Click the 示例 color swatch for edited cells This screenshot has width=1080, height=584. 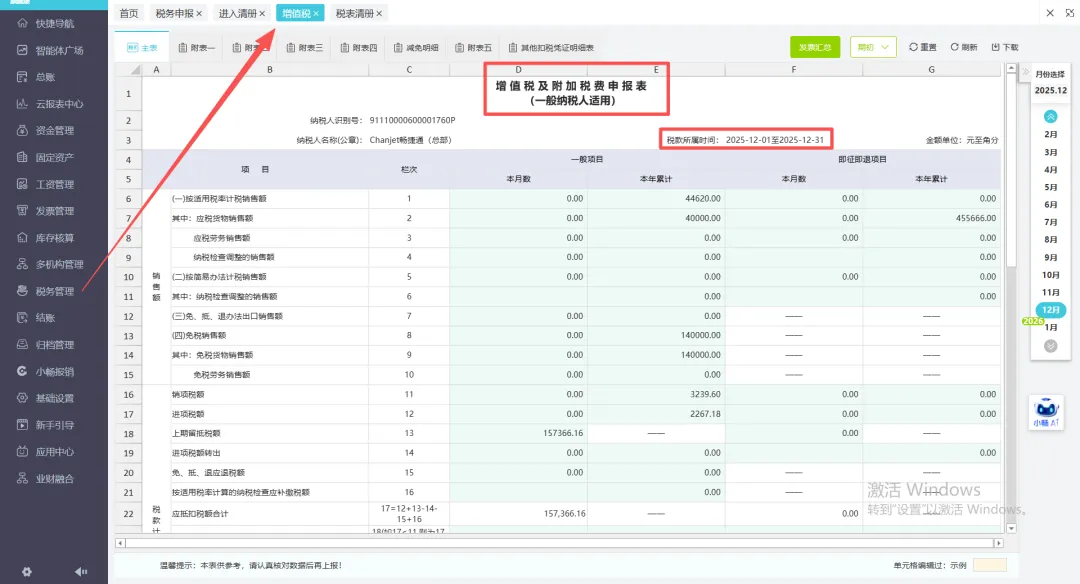(989, 565)
